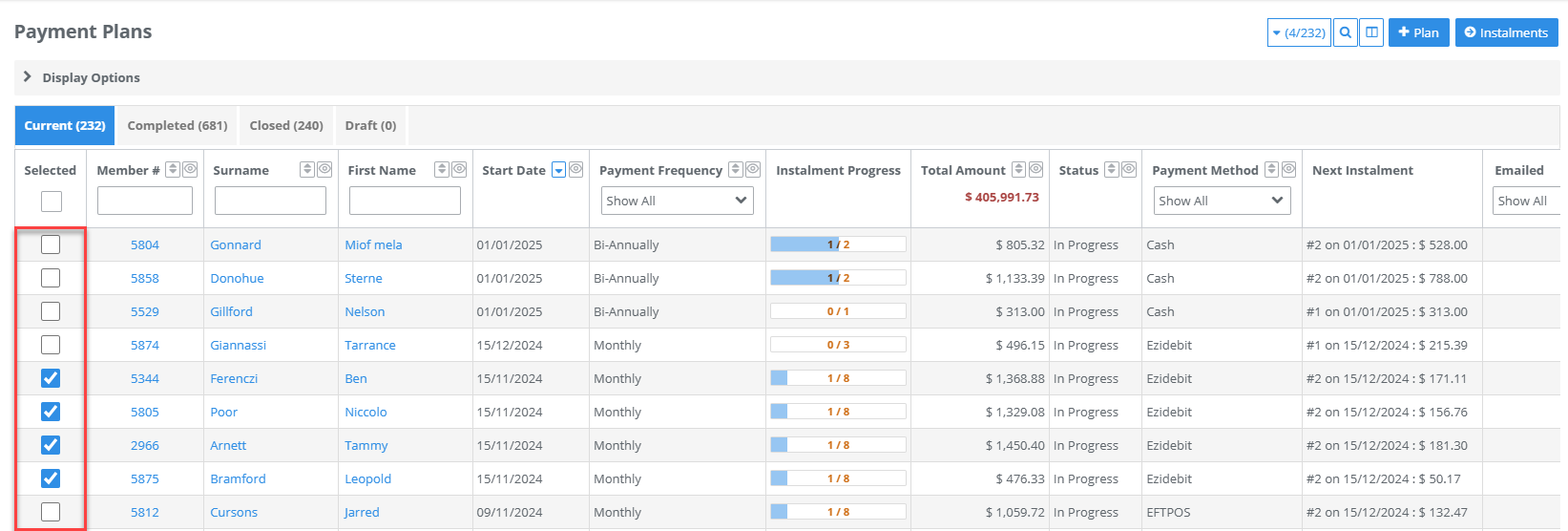Hide the Status column via eye icon
This screenshot has width=1568, height=531.
click(1129, 169)
